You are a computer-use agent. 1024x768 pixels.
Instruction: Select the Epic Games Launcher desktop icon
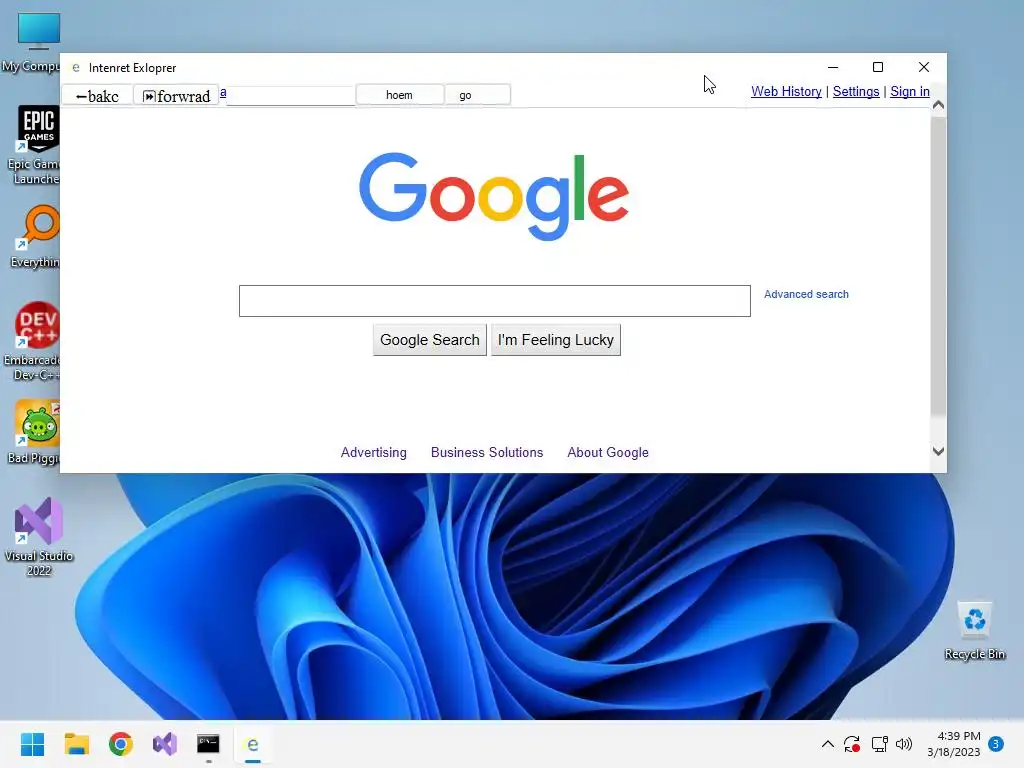(x=33, y=145)
